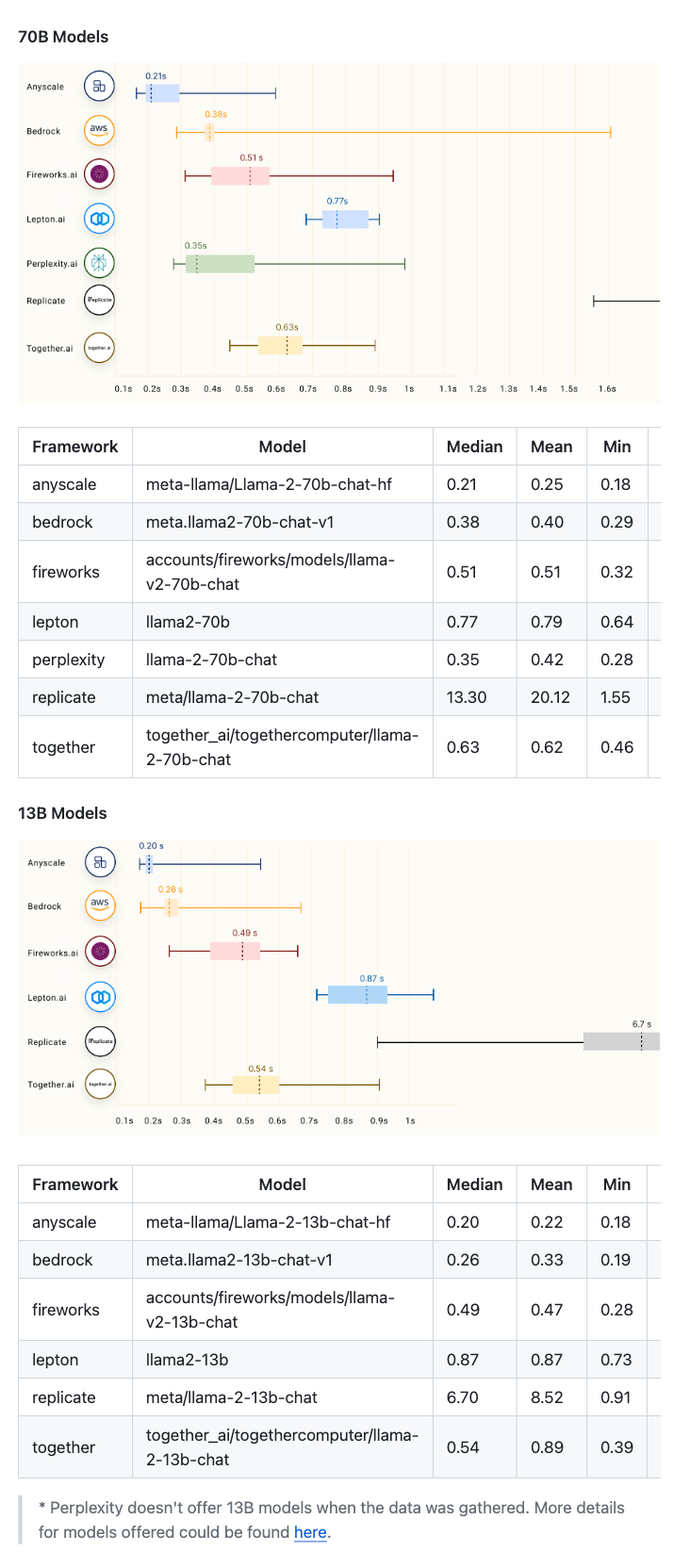Click the Fireworks.ai red box plot in 70B chart
Screen dimensions: 690x1568
[240, 175]
